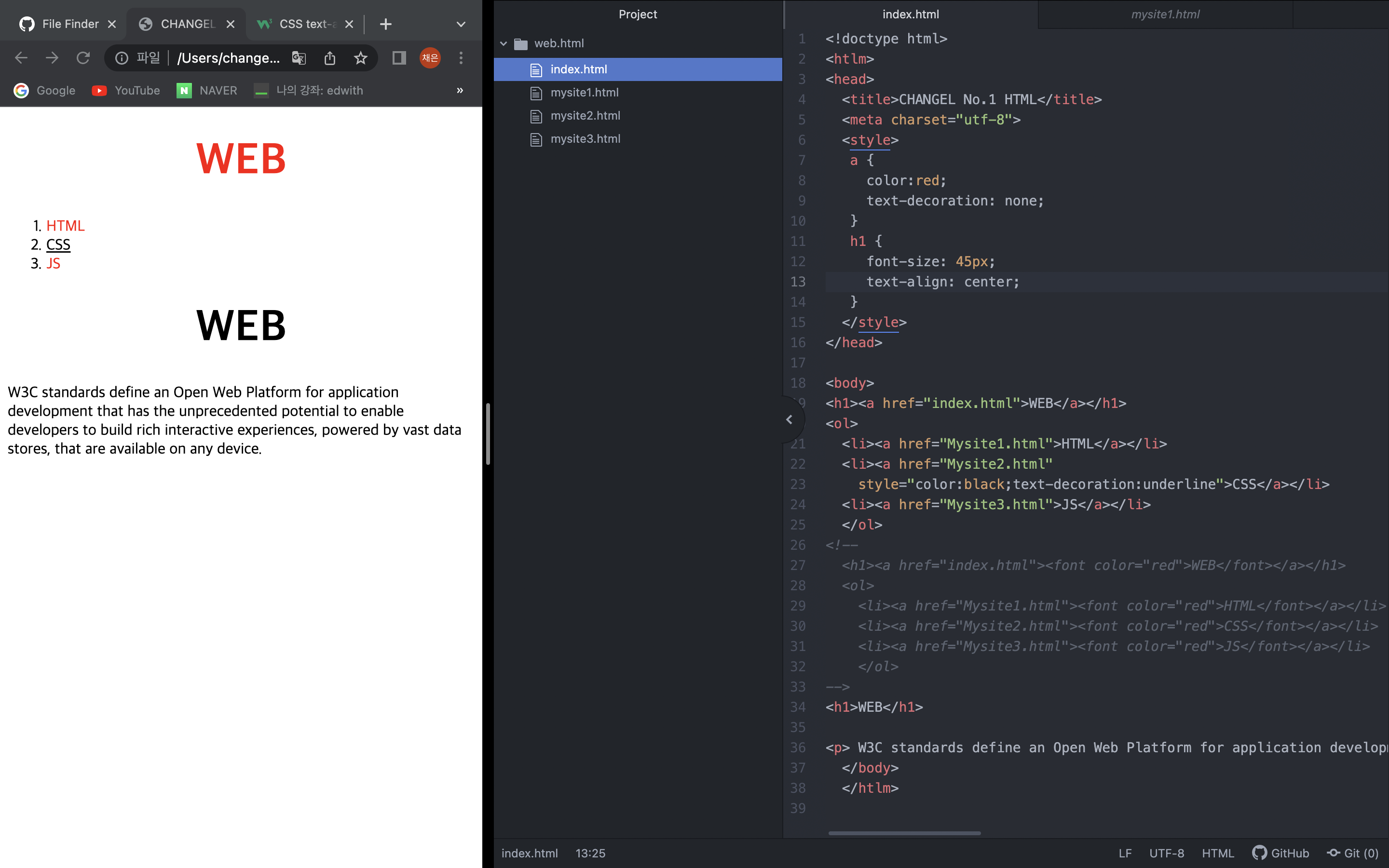1389x868 pixels.
Task: Reload the page in Chrome
Action: [83, 58]
